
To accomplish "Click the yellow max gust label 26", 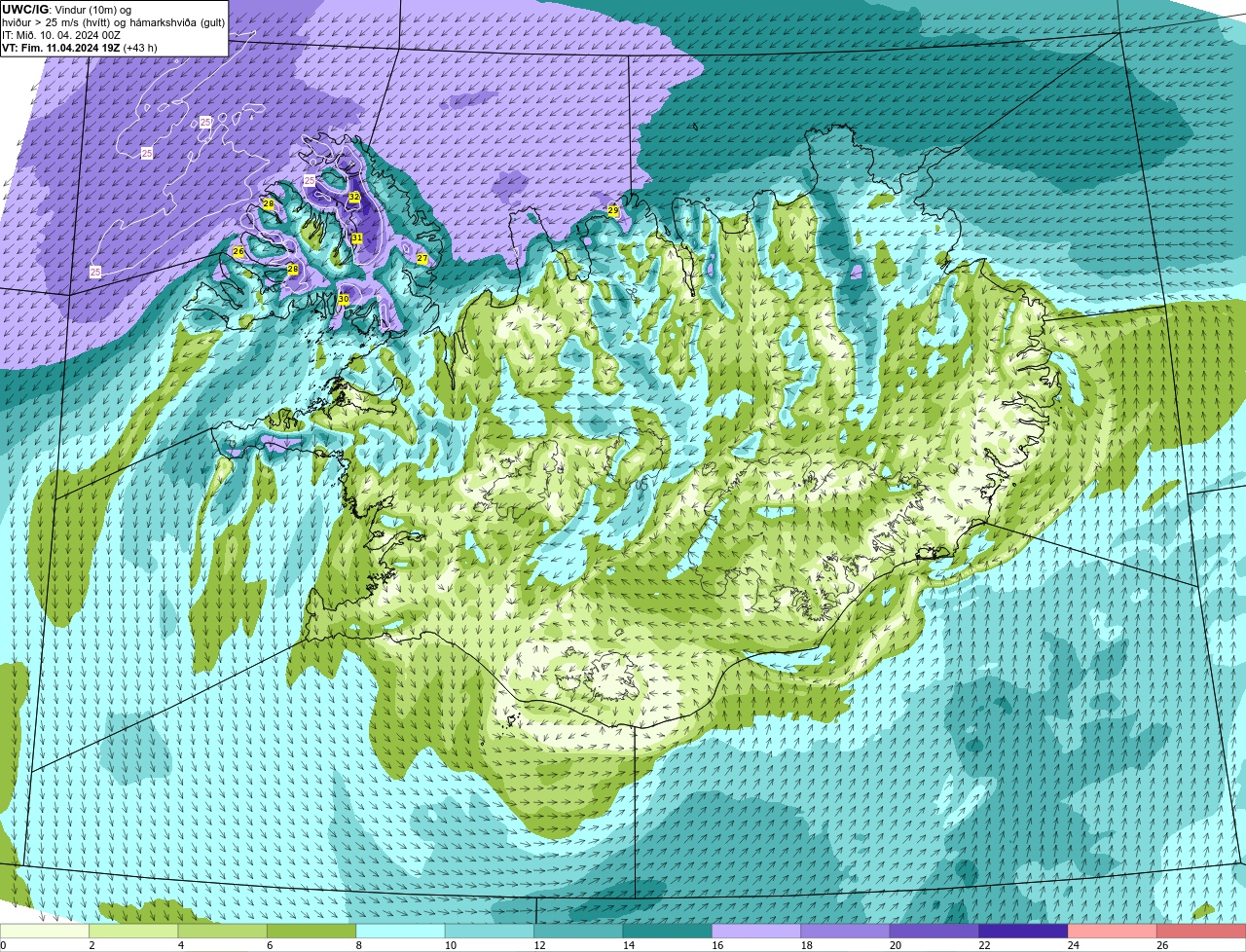I will (x=238, y=251).
